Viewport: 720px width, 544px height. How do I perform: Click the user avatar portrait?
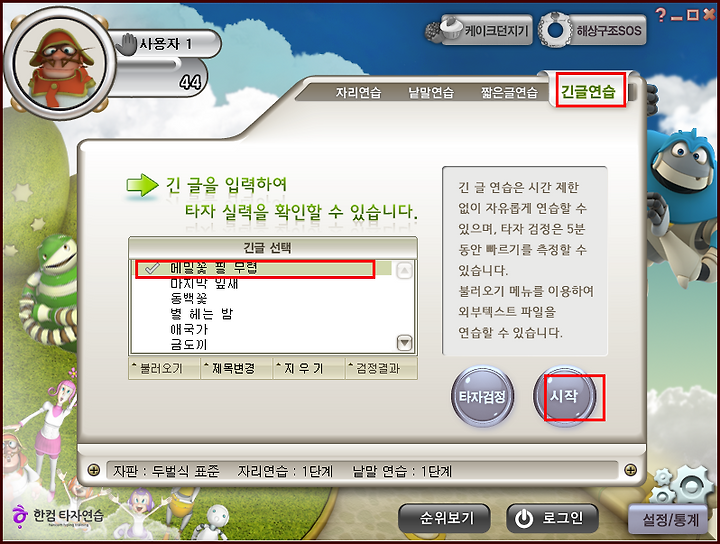coord(59,63)
